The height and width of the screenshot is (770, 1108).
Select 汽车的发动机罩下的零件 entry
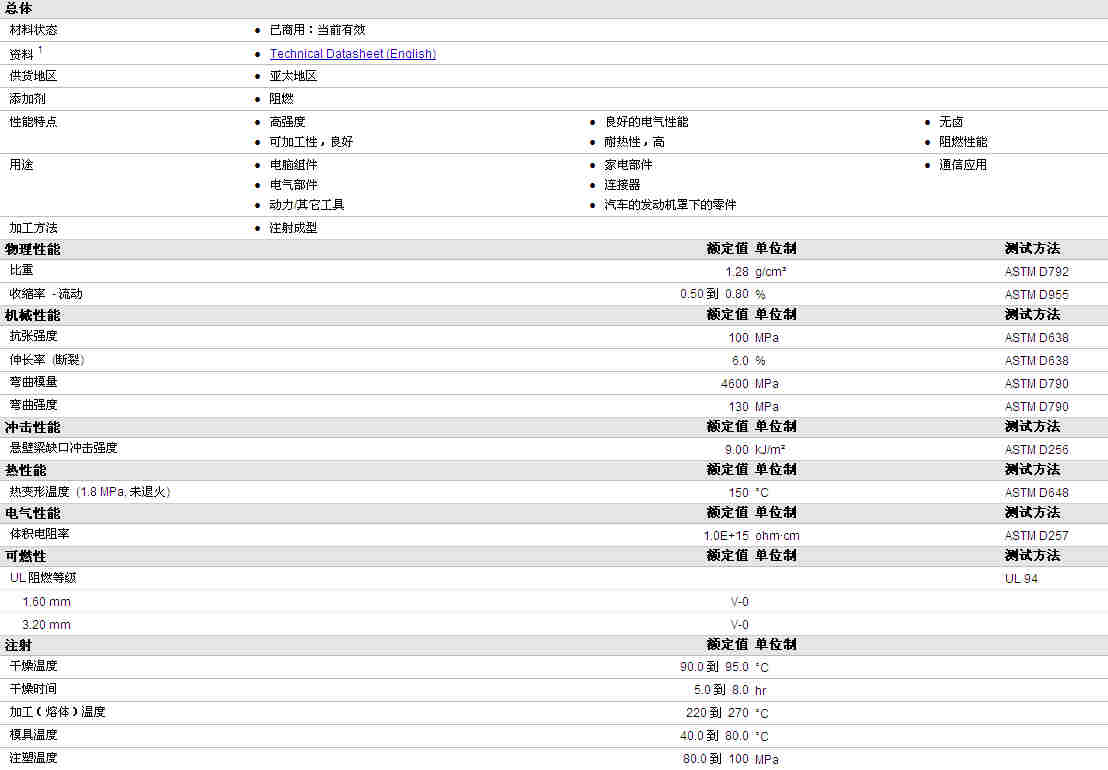670,205
